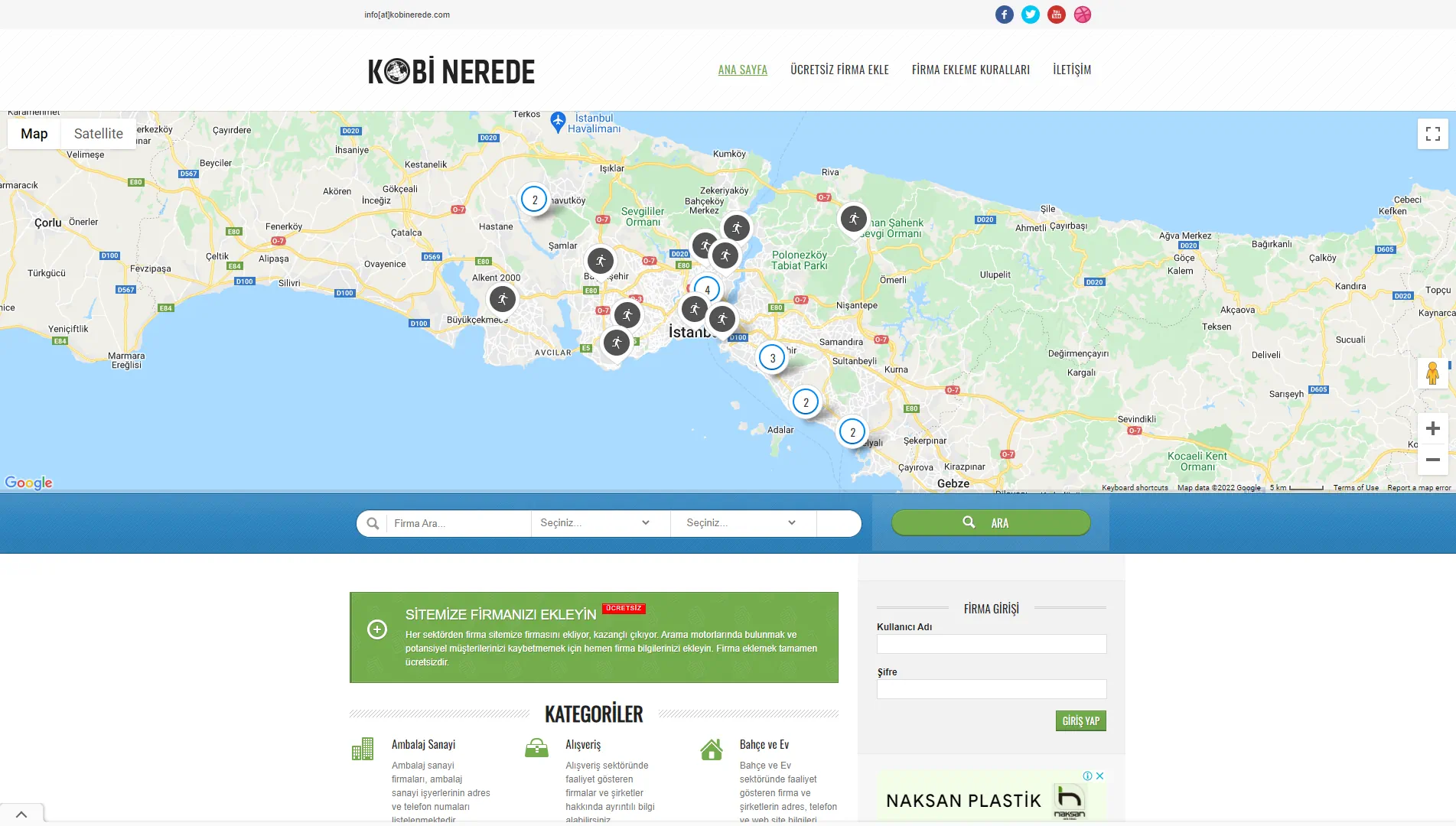Viewport: 1456px width, 826px height.
Task: Open İletişim page
Action: click(x=1071, y=70)
